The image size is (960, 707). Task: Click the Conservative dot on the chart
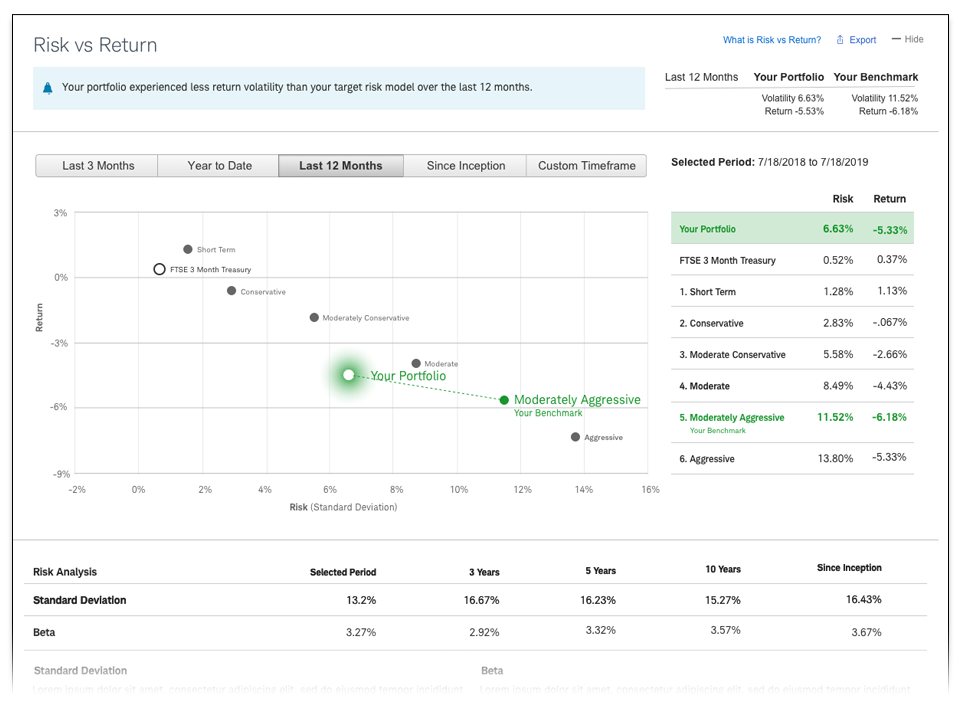pyautogui.click(x=231, y=291)
